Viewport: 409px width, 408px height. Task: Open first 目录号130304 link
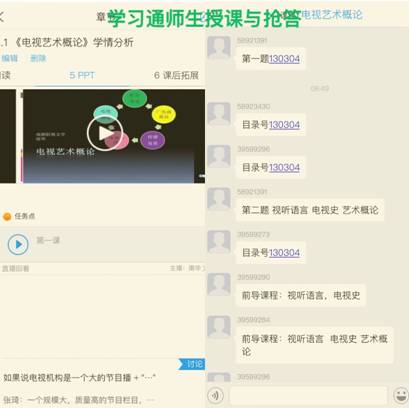click(284, 125)
